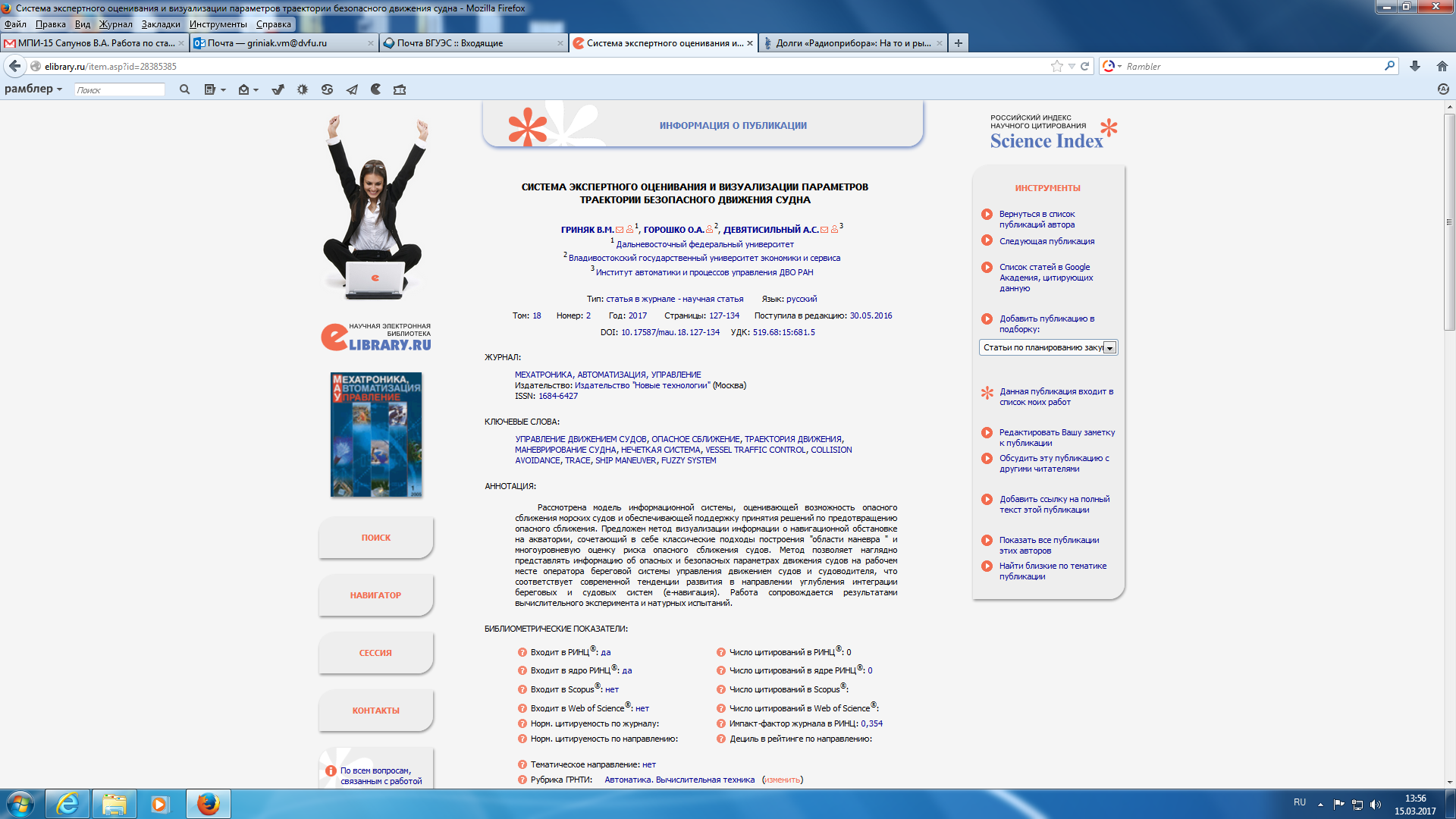
Task: Click the bookmark star icon
Action: click(1056, 66)
